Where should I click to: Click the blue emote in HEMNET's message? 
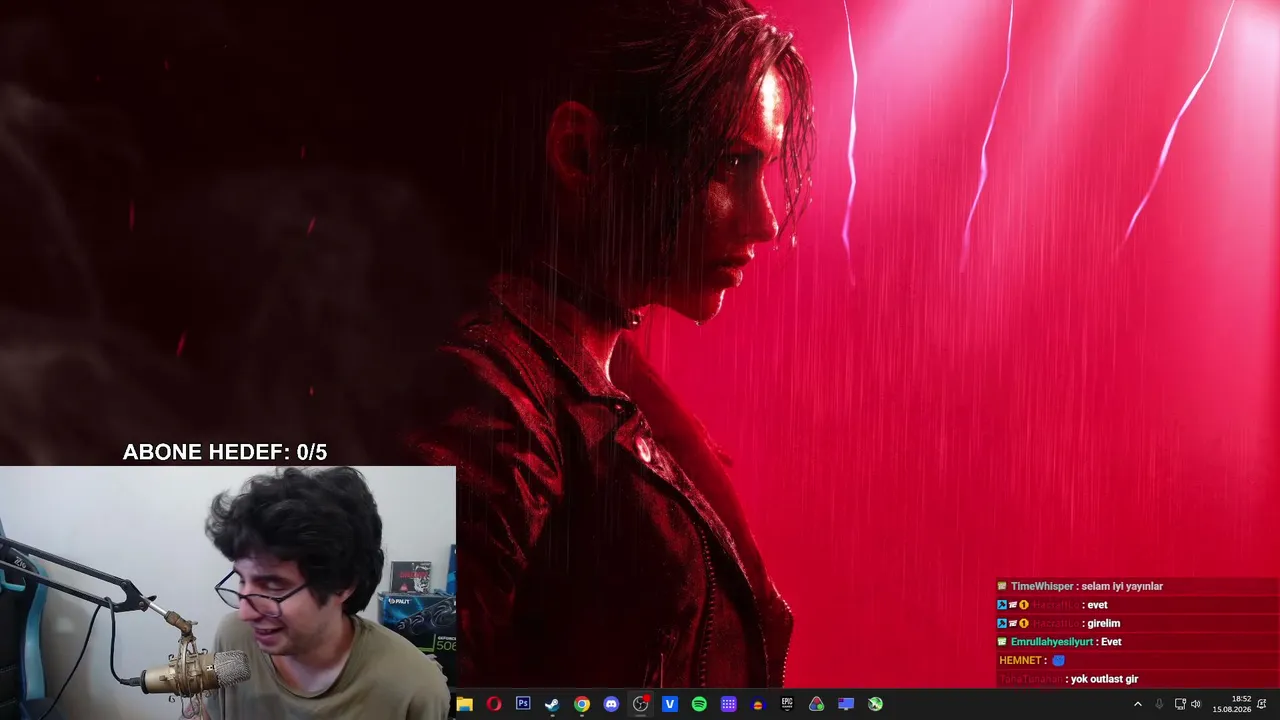1059,660
